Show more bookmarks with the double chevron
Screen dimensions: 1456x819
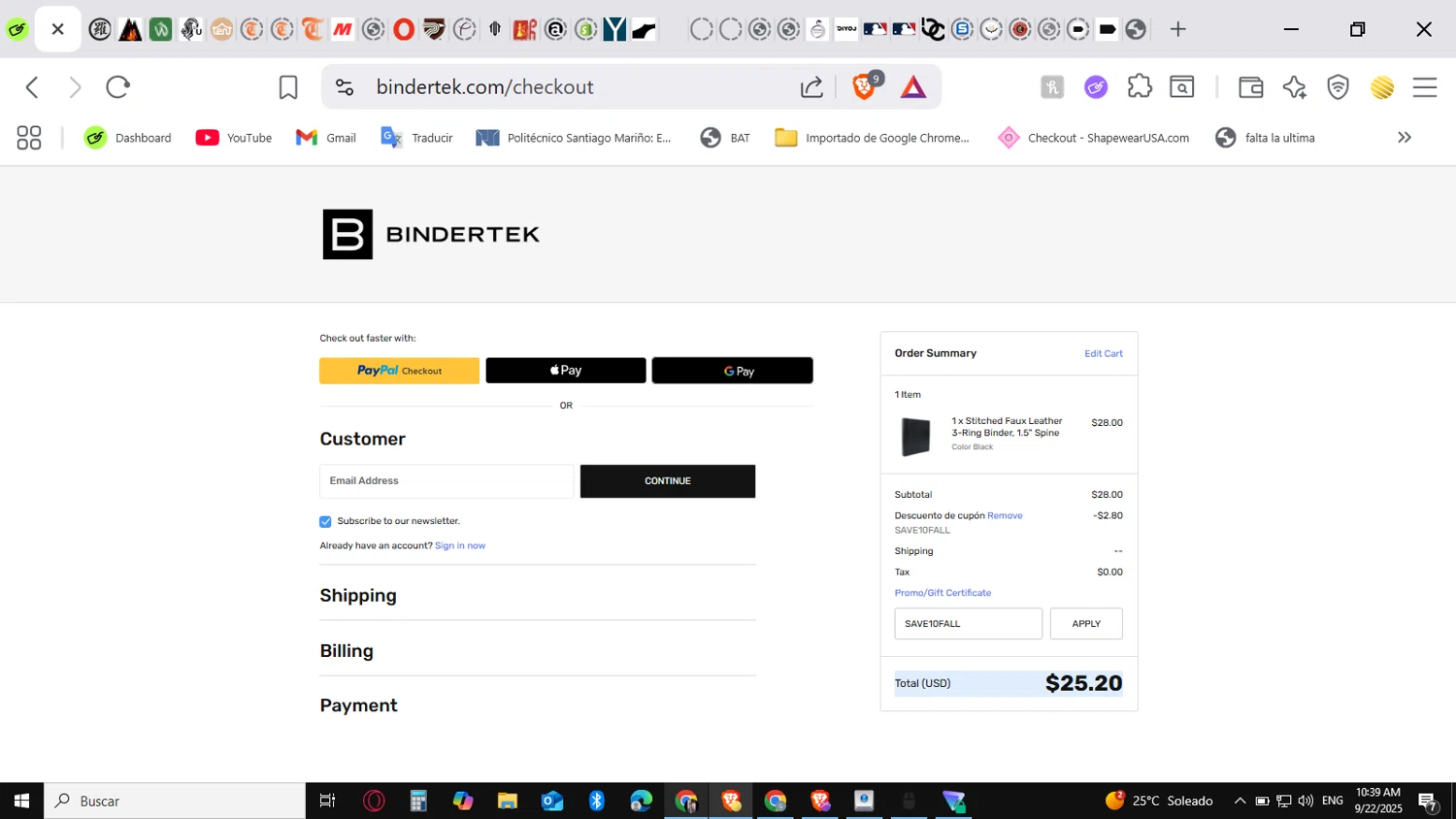point(1404,138)
